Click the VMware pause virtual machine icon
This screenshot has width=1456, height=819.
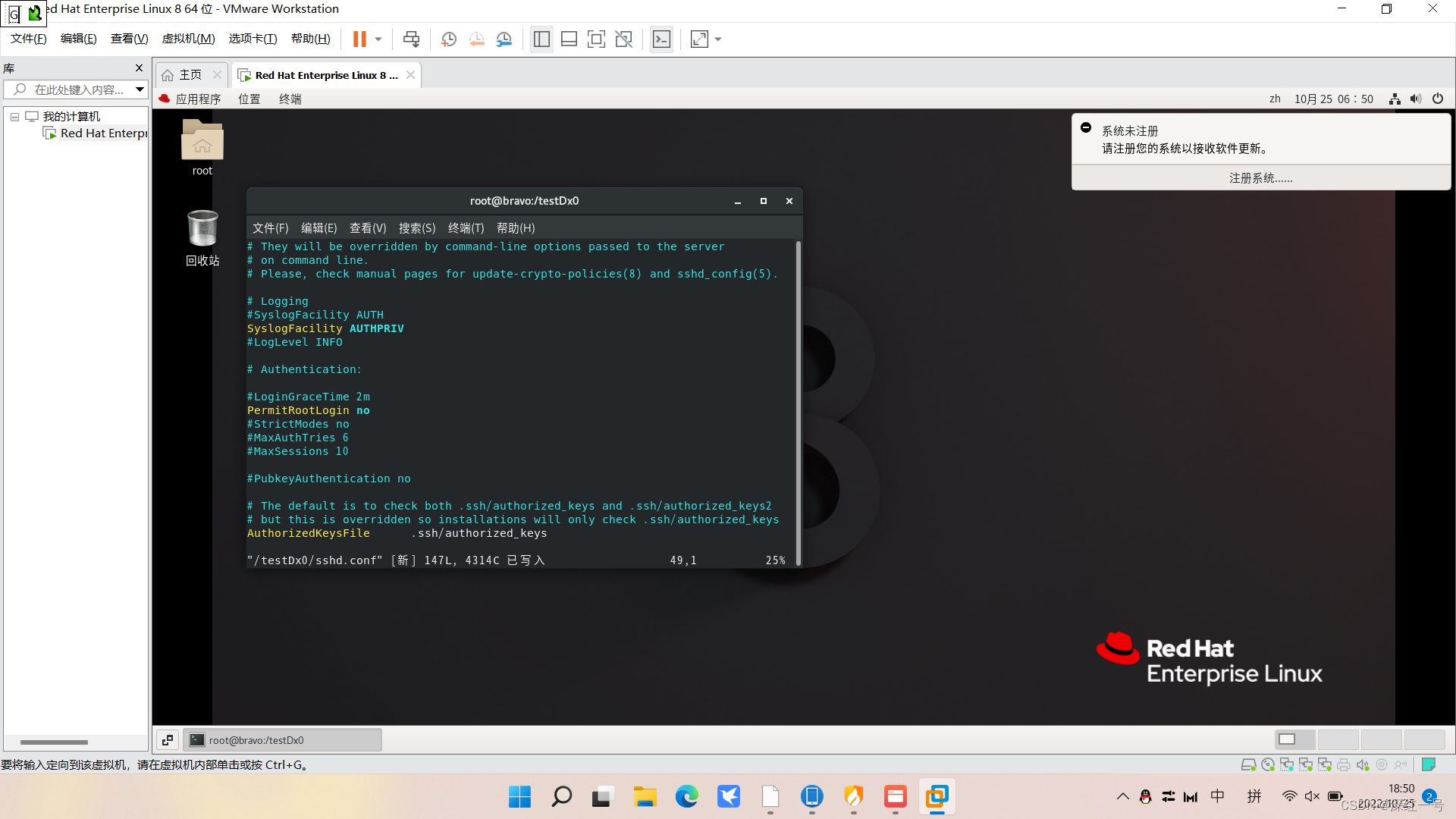(359, 39)
